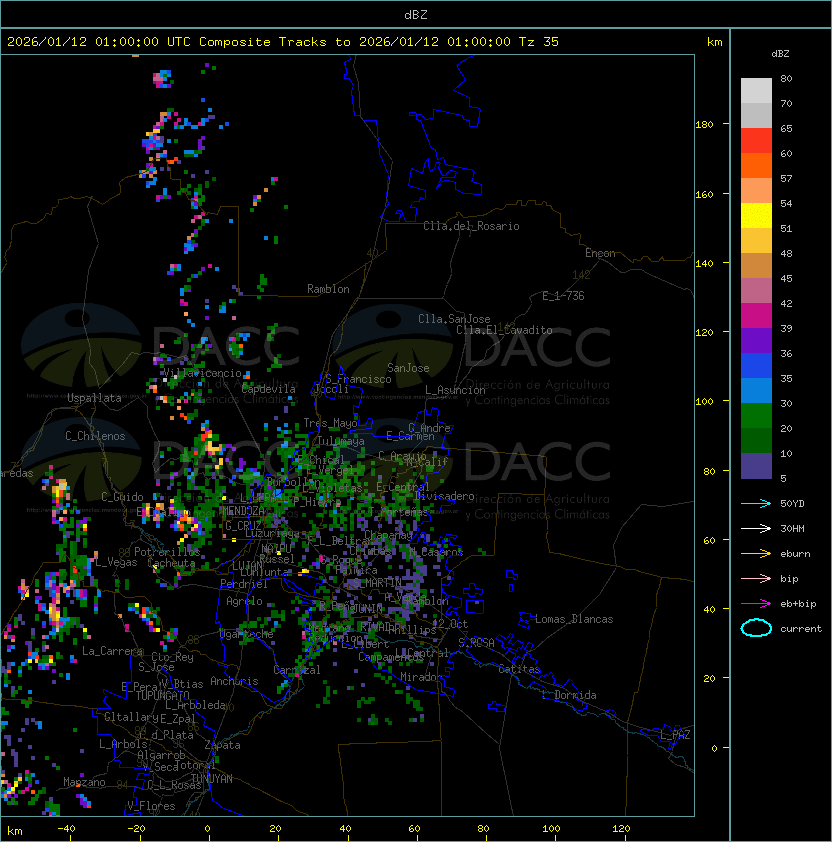
Task: Click the 'V_Flores' map label
Action: click(151, 806)
